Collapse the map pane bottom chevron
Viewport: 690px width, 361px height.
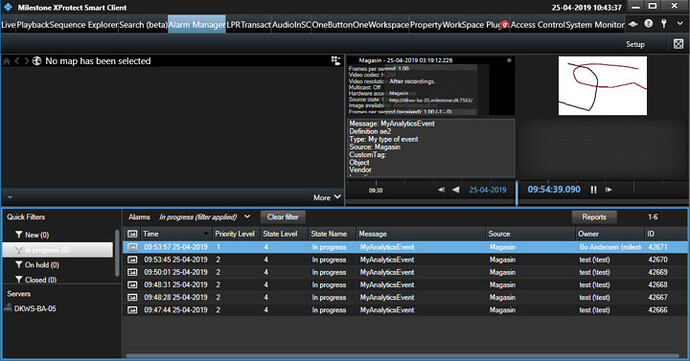[x=10, y=197]
